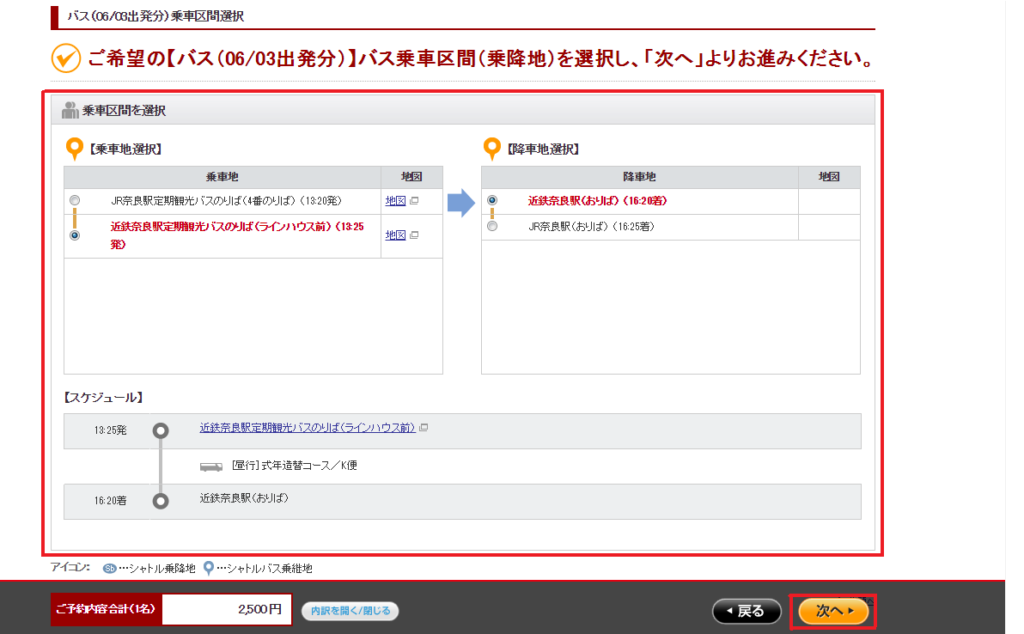Click 地図 column header in boarding table
Screen dimensions: 1024x634
click(411, 177)
